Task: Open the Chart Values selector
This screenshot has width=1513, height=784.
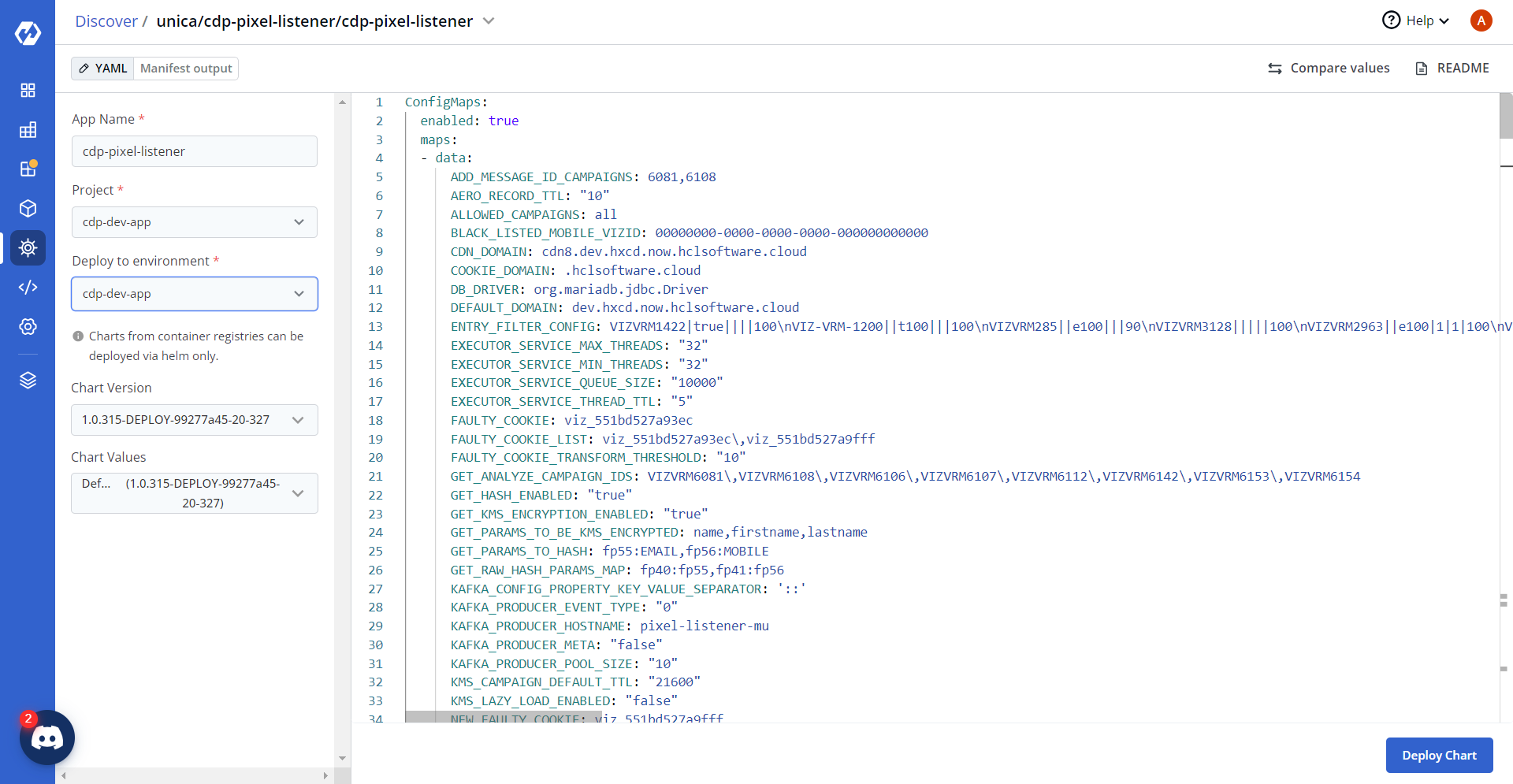Action: (194, 493)
